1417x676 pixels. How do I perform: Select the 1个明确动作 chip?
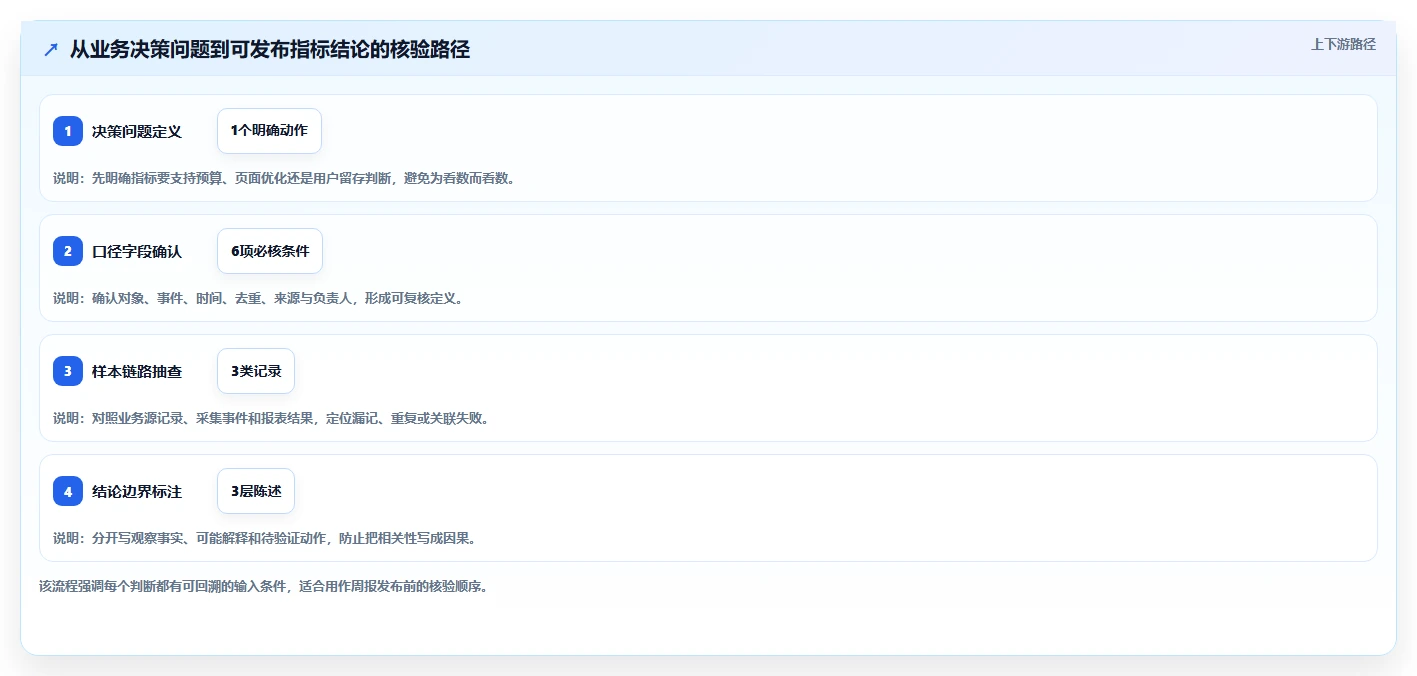click(269, 131)
